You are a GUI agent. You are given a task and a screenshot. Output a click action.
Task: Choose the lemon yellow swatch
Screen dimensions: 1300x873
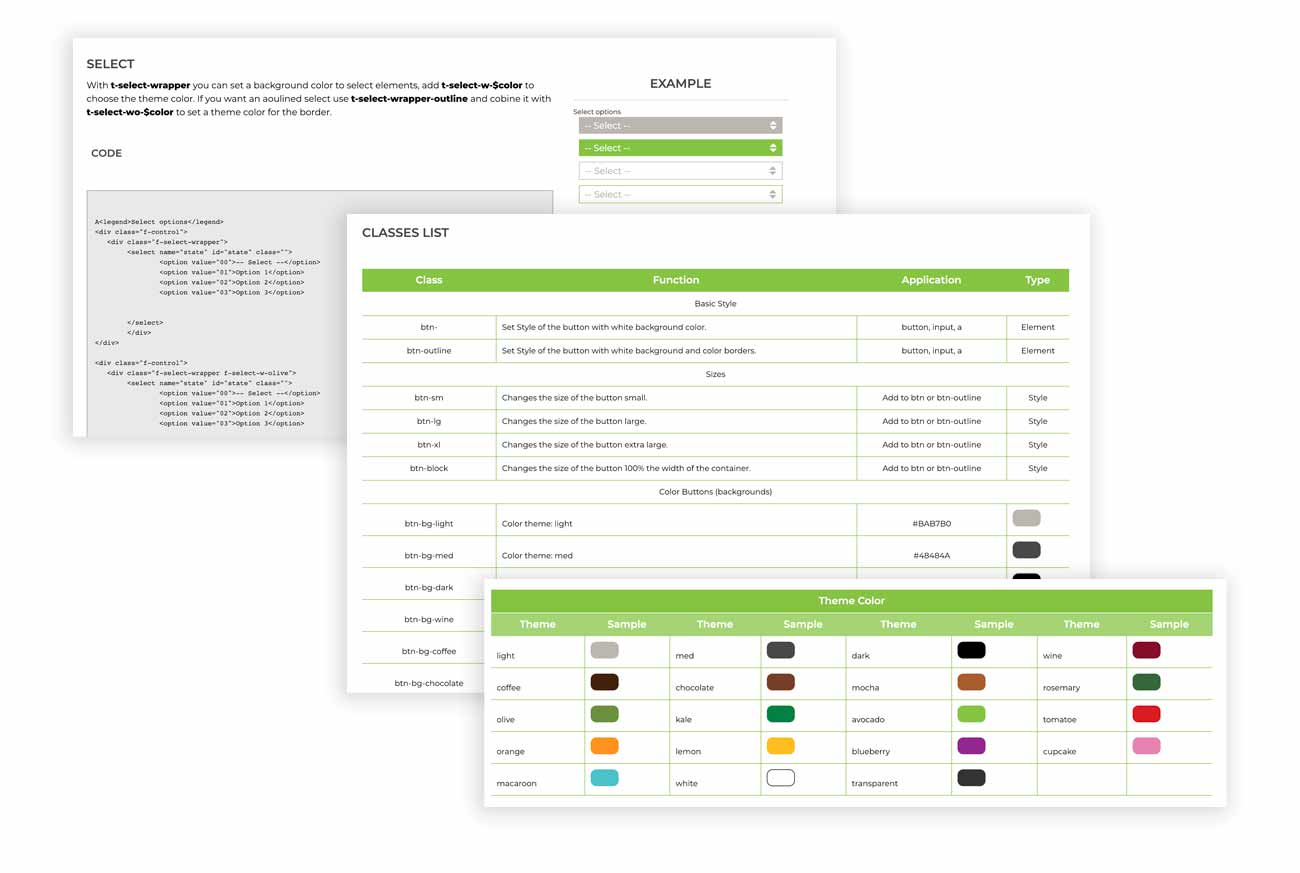(x=780, y=746)
